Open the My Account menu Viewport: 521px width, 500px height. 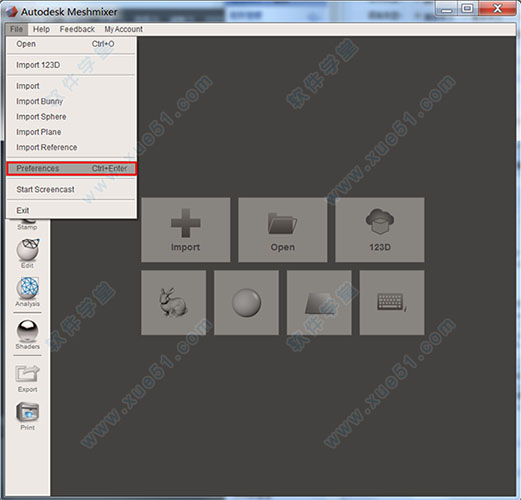point(124,29)
